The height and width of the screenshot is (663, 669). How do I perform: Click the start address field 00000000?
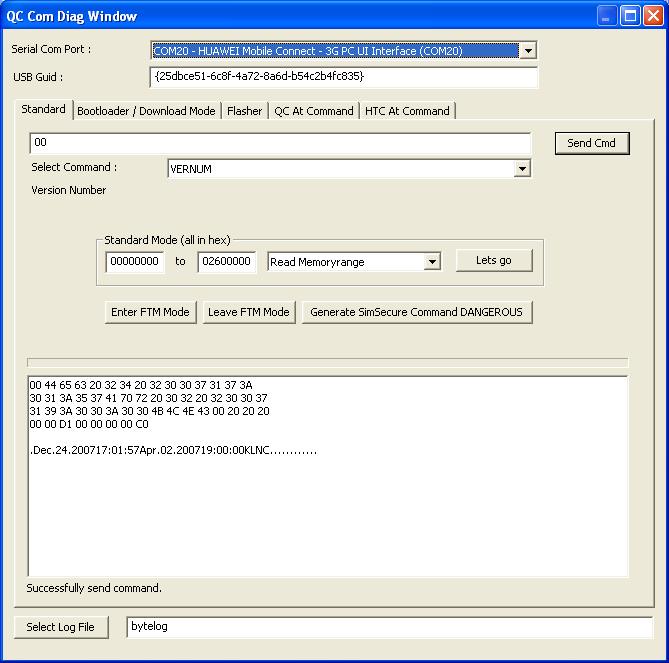[x=135, y=262]
